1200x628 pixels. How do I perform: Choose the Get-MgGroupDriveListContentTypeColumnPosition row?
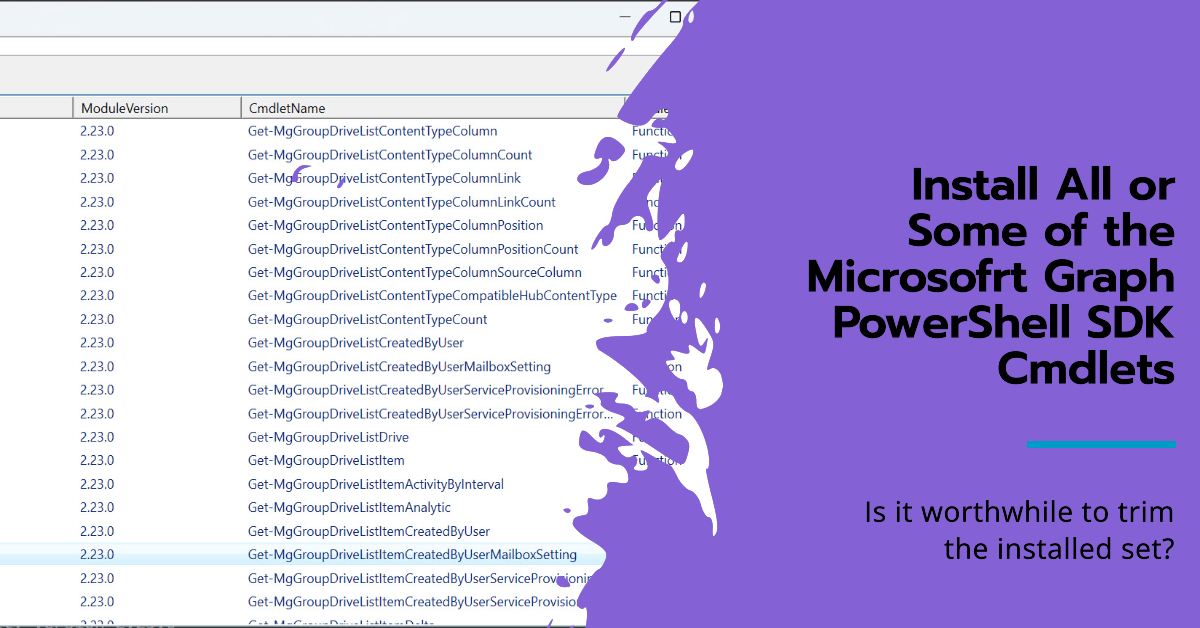[x=395, y=225]
